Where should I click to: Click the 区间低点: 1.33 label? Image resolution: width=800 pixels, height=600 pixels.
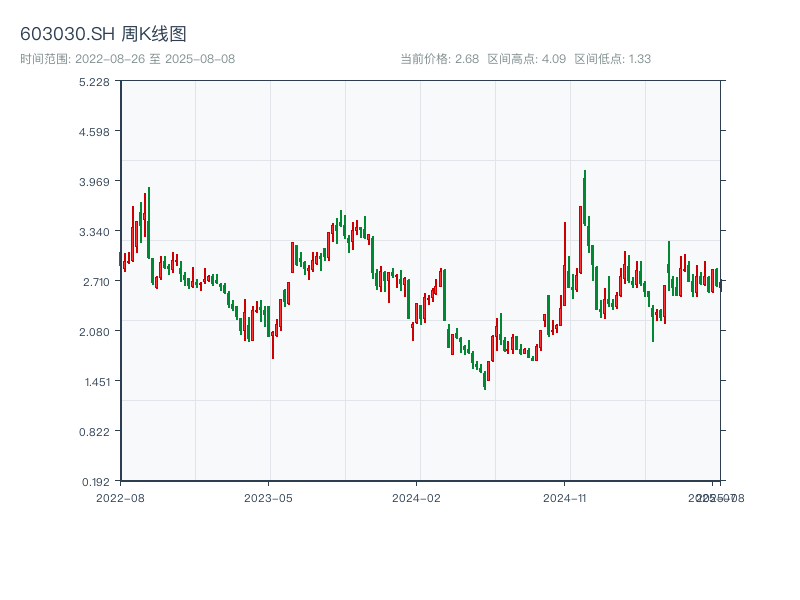coord(612,59)
